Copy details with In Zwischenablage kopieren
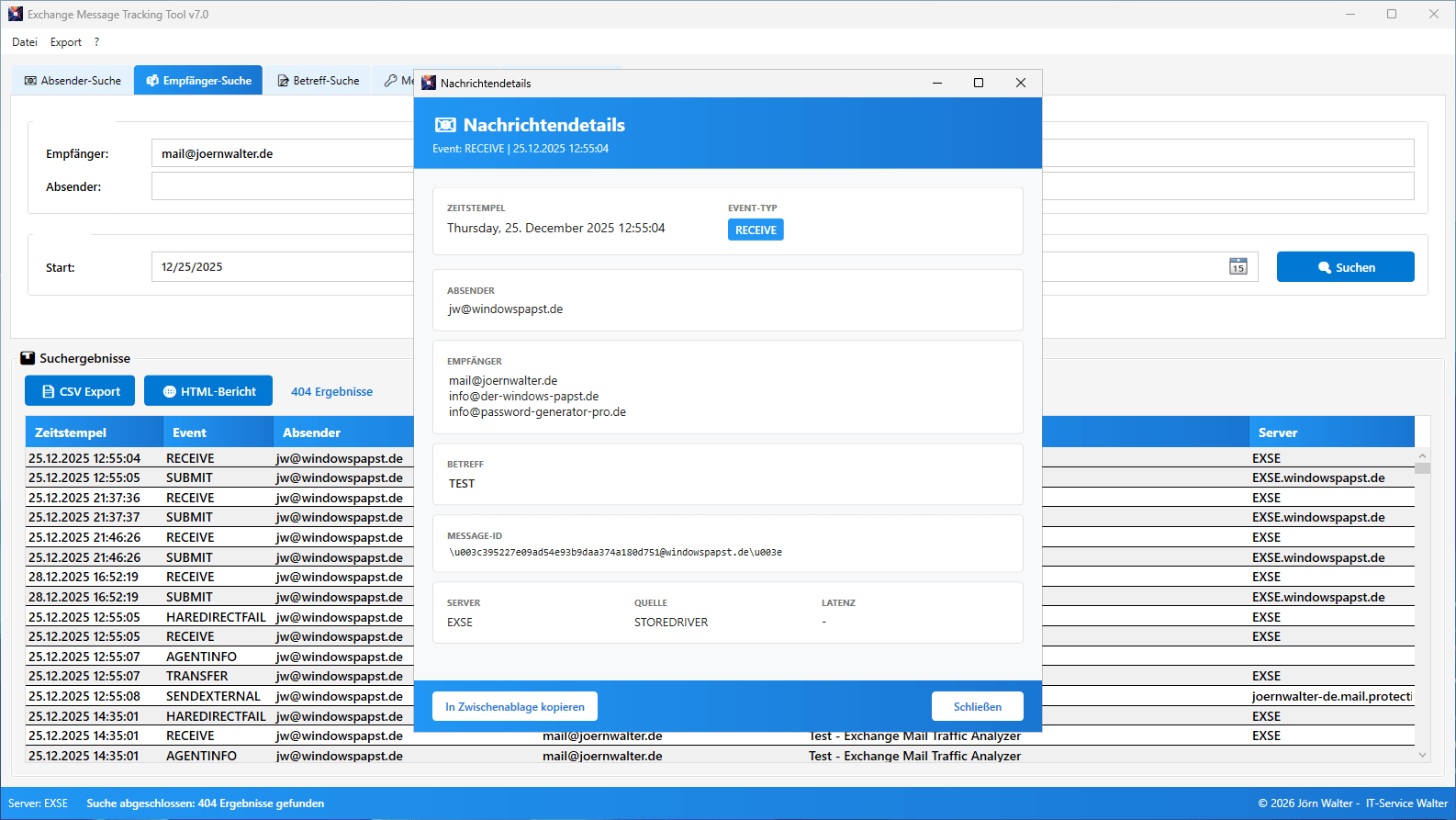 [x=514, y=706]
